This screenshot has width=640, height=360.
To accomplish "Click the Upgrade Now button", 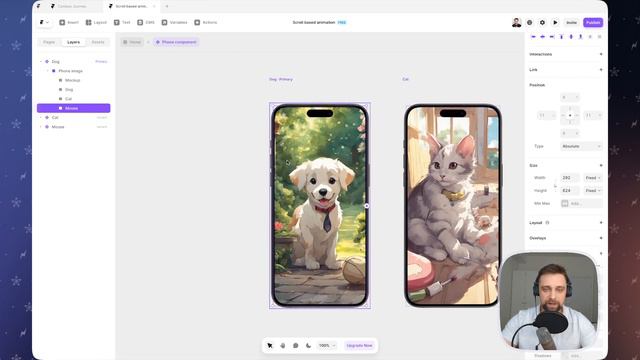I will click(359, 345).
